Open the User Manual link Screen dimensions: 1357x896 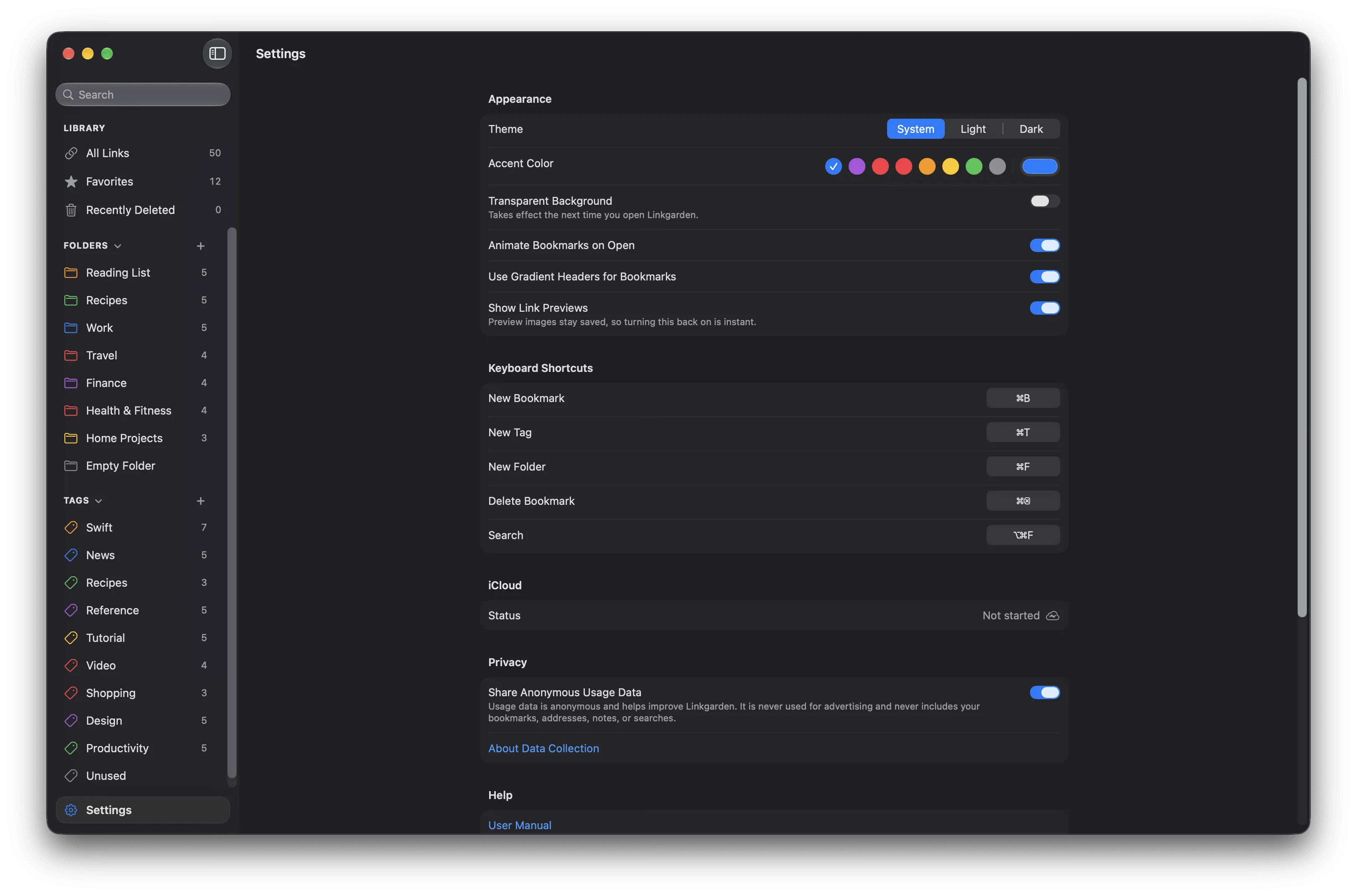coord(519,825)
